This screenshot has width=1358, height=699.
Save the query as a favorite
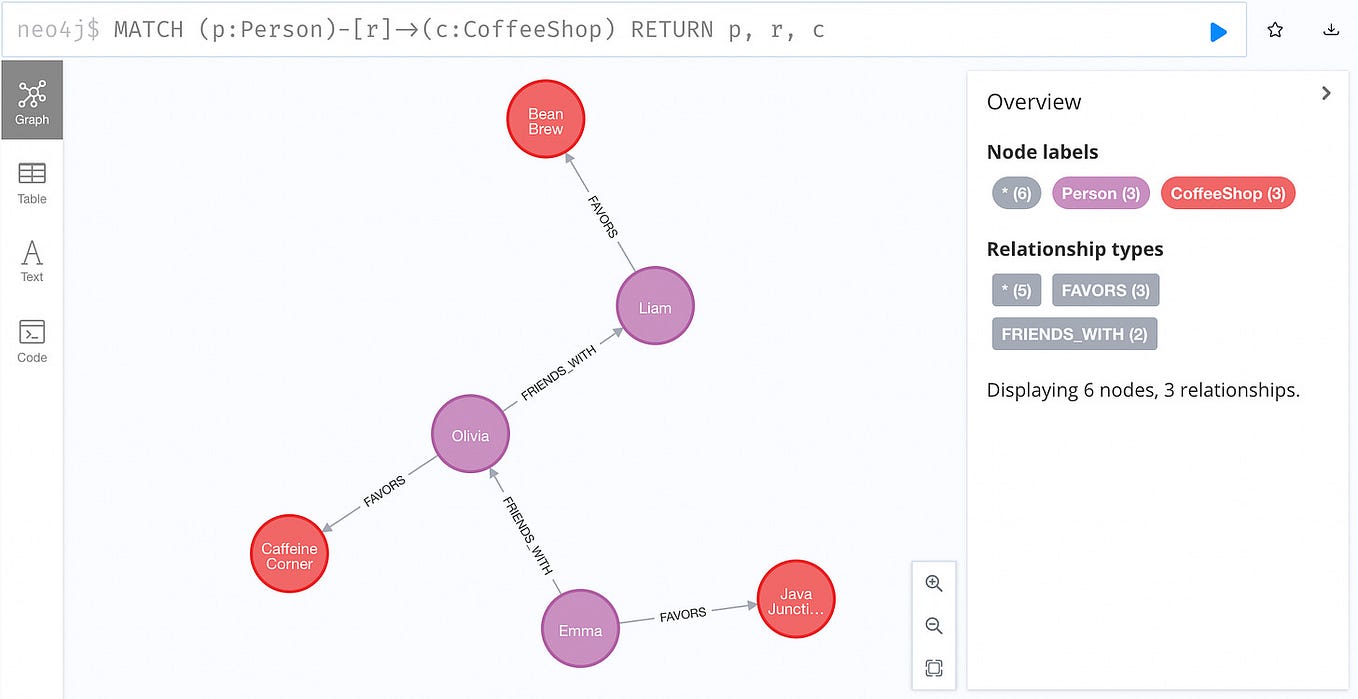pyautogui.click(x=1275, y=30)
